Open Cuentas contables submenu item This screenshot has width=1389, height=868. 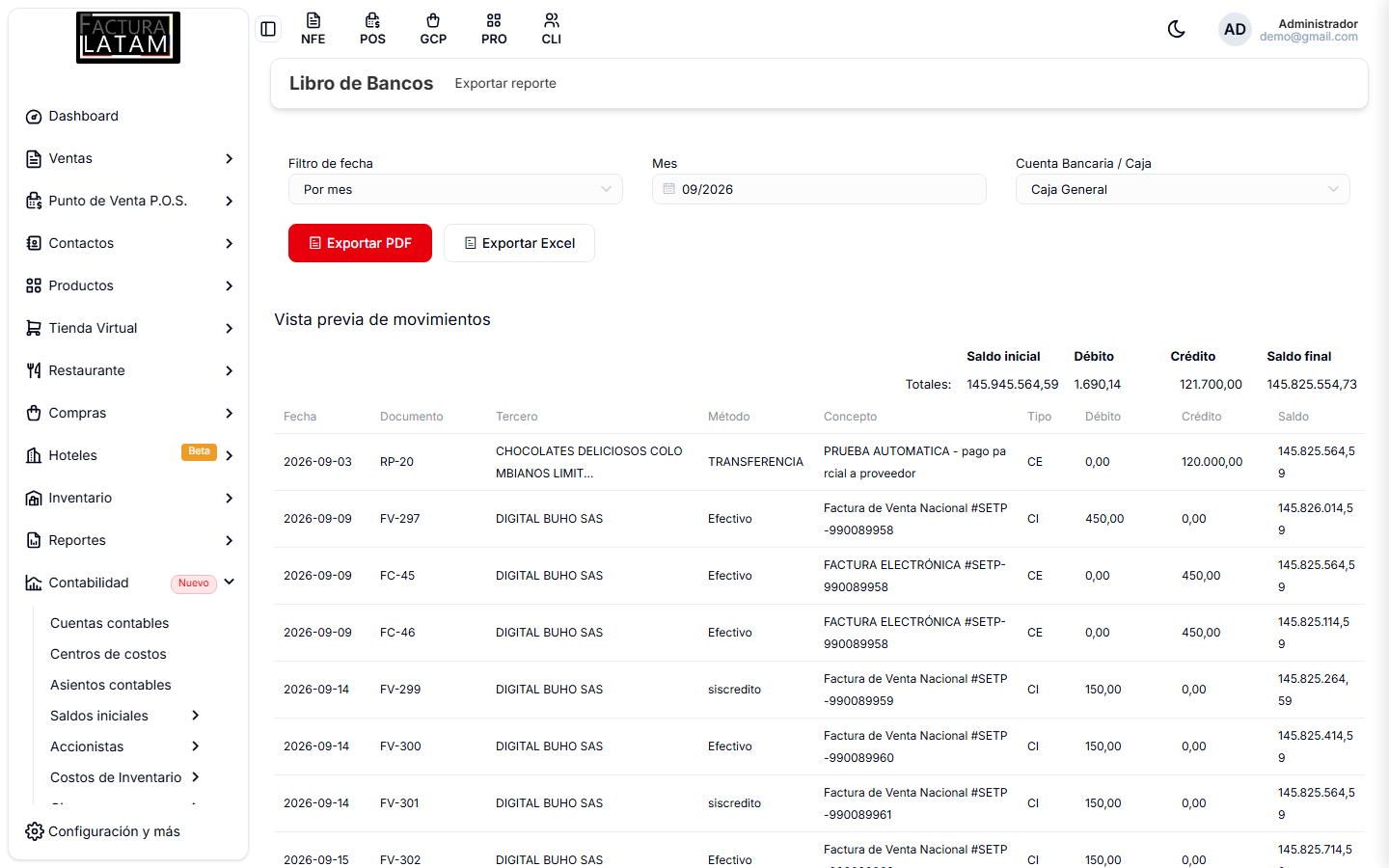pyautogui.click(x=110, y=623)
